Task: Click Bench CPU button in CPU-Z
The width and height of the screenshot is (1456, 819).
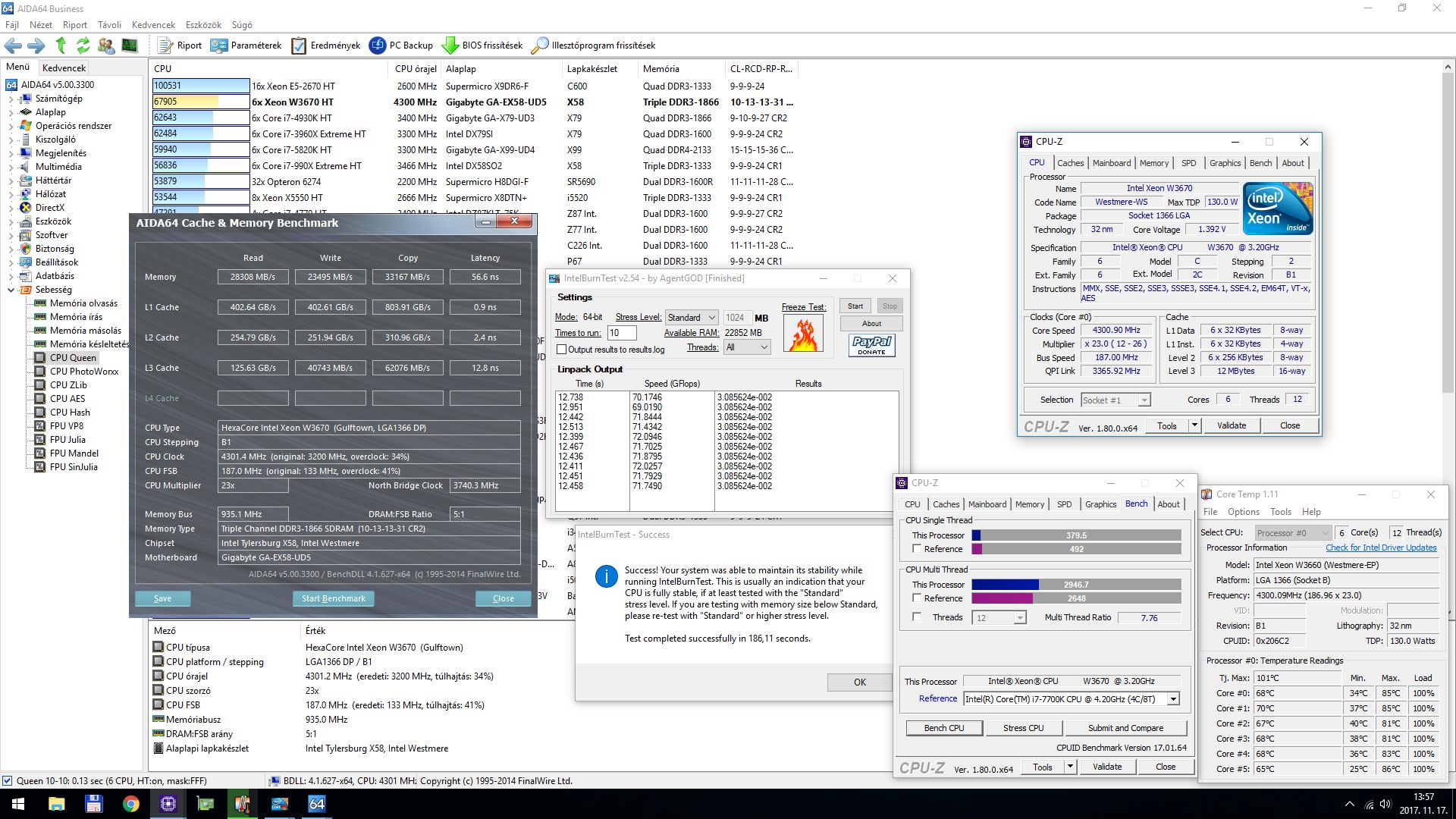Action: pos(944,728)
